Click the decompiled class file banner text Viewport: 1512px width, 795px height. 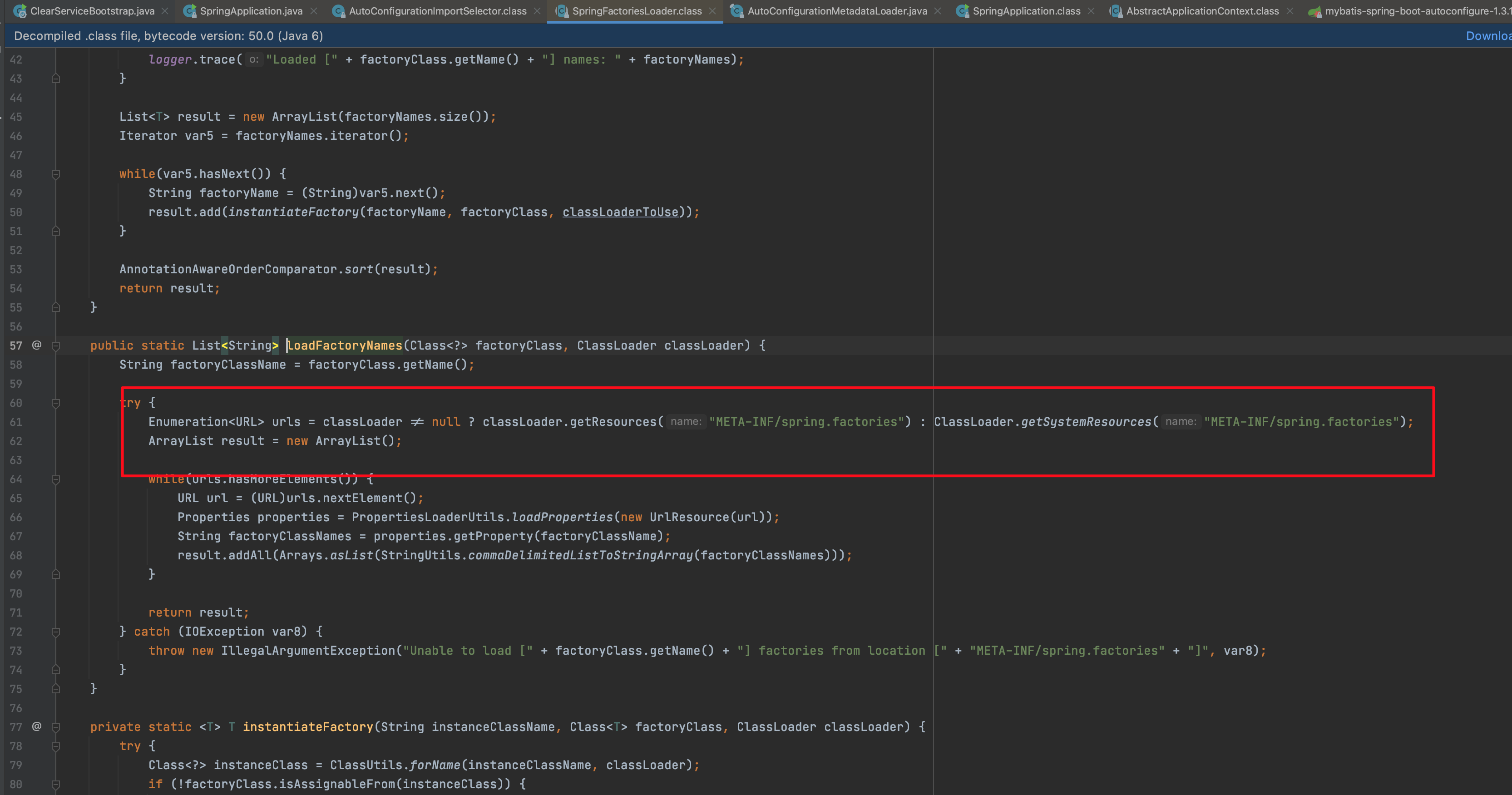168,36
